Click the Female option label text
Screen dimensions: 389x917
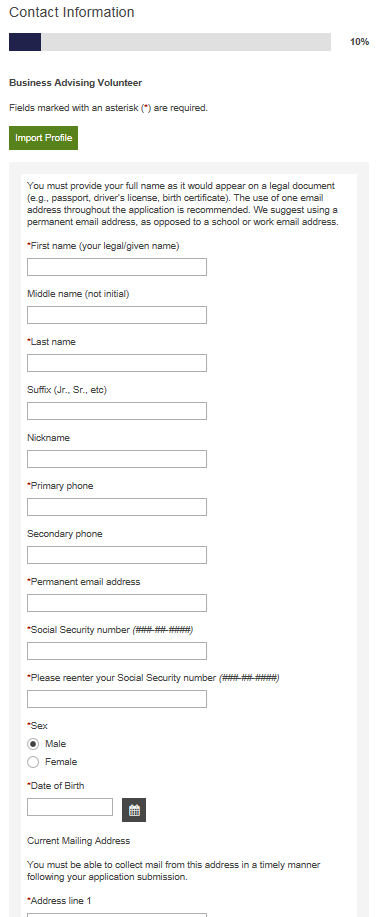pyautogui.click(x=61, y=762)
